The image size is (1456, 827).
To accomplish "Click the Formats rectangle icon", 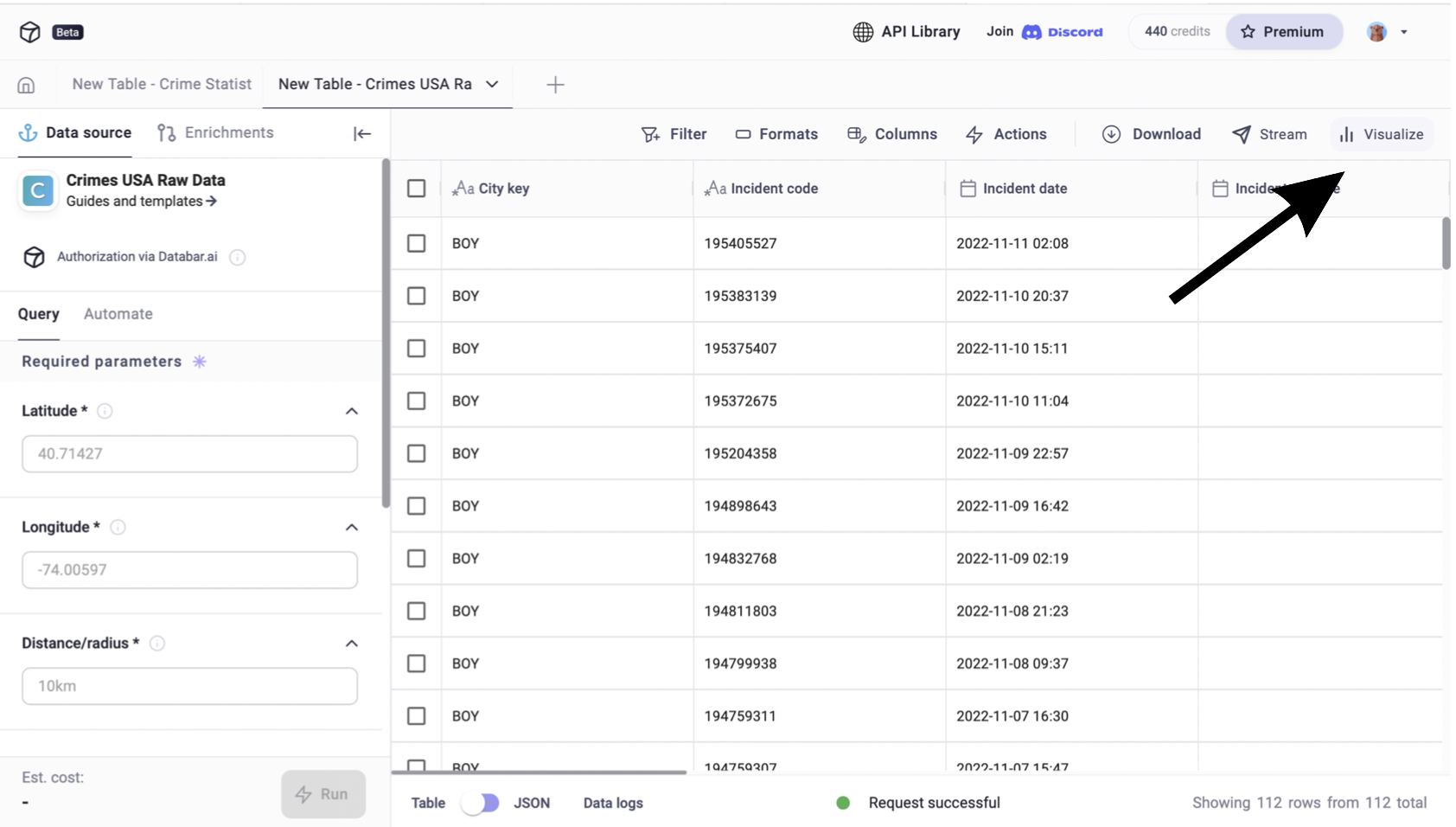I will [744, 134].
